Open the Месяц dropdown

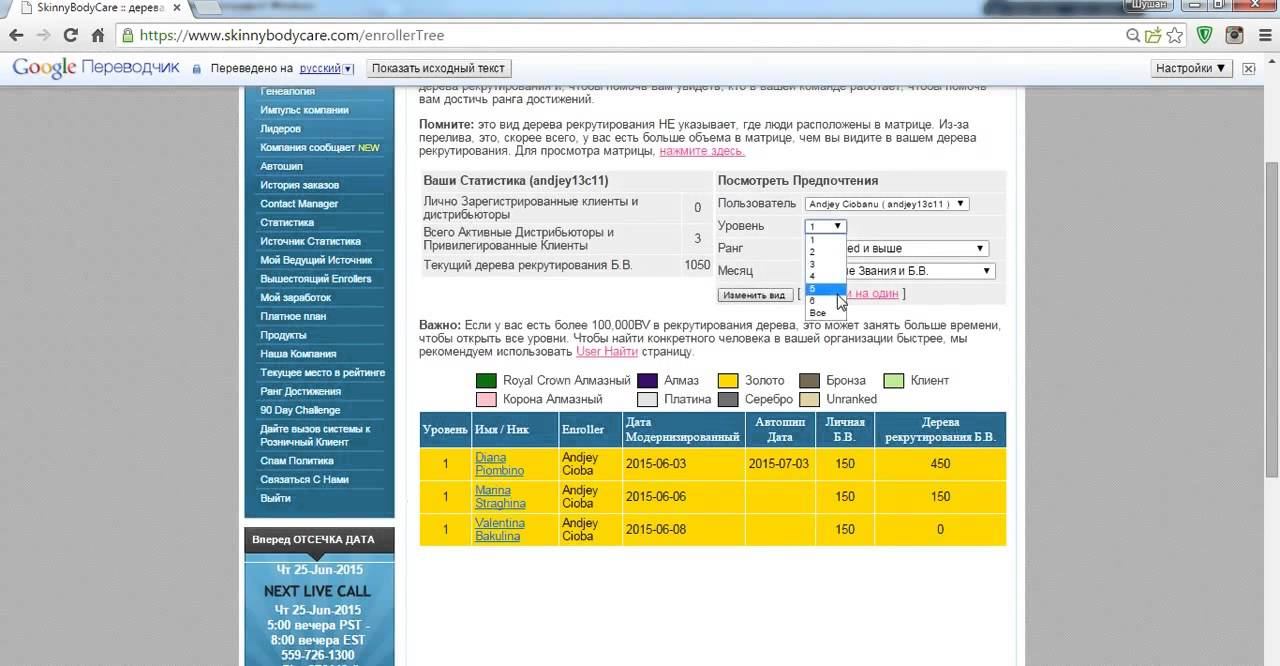coord(900,271)
